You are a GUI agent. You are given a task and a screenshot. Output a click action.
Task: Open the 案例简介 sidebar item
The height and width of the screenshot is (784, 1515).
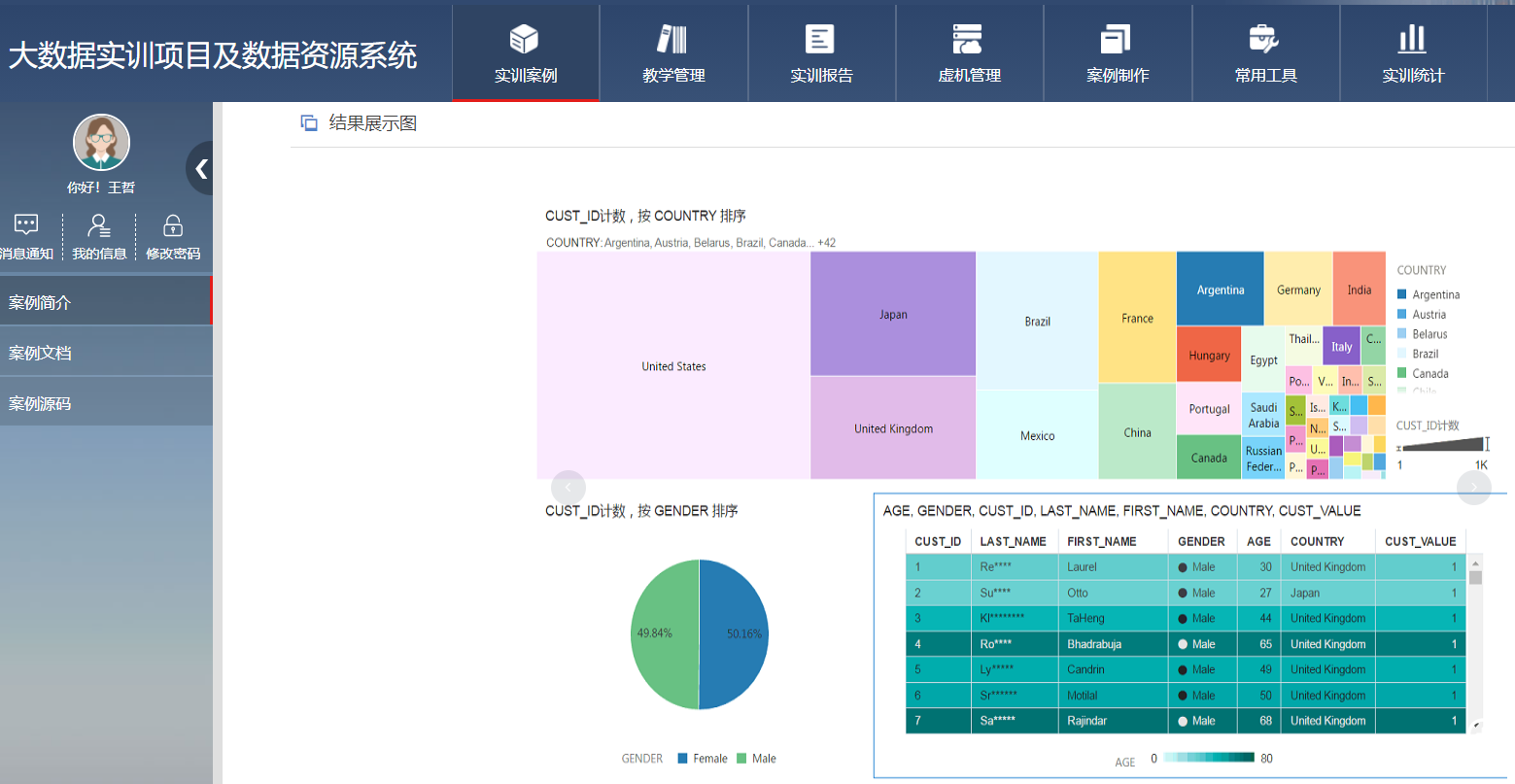[x=105, y=302]
